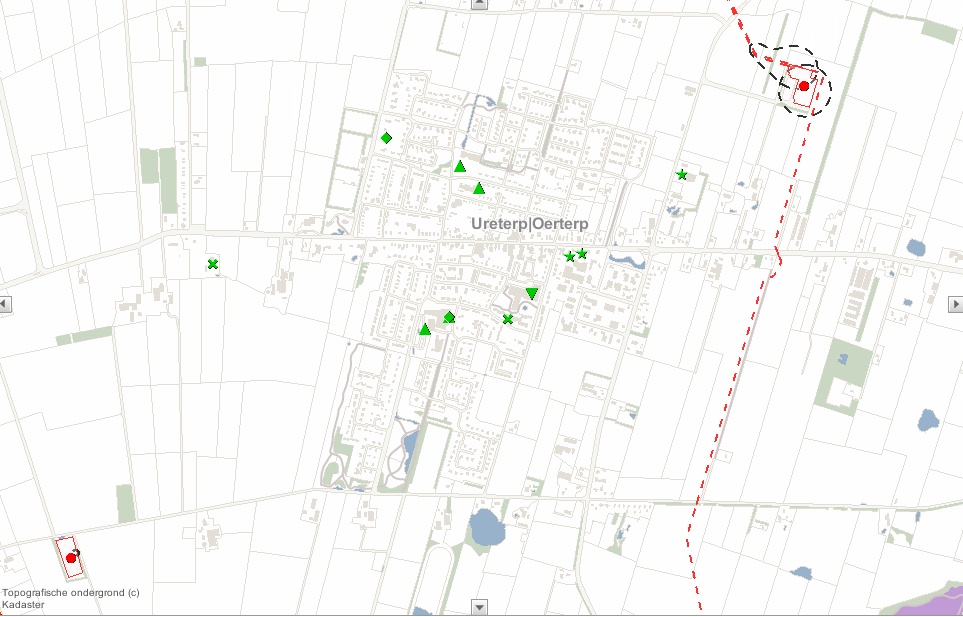Click the lone green triangle in the southwestern village
Screen dimensions: 963x617
click(424, 330)
